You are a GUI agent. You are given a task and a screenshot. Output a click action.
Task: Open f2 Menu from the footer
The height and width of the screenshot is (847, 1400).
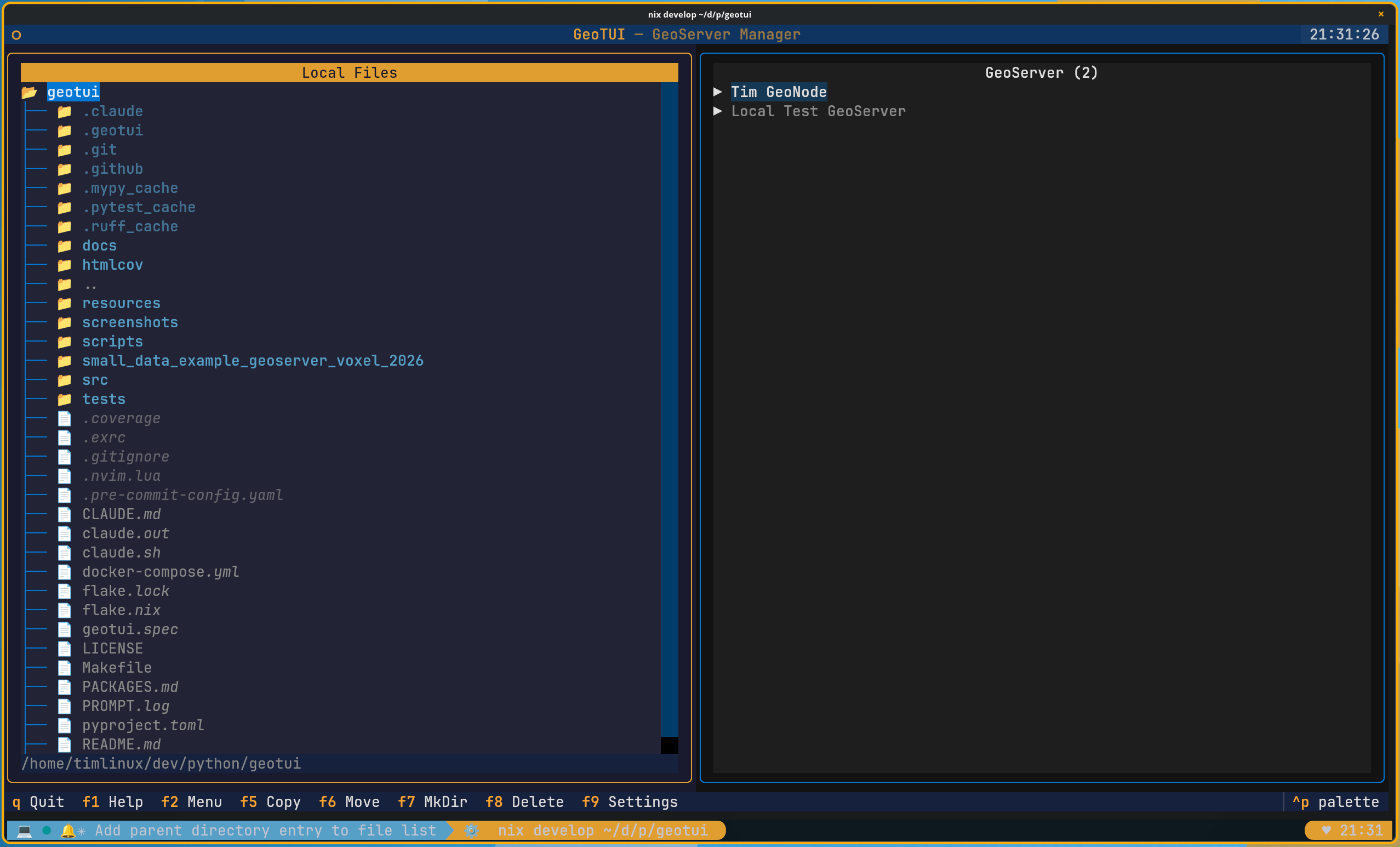point(191,802)
